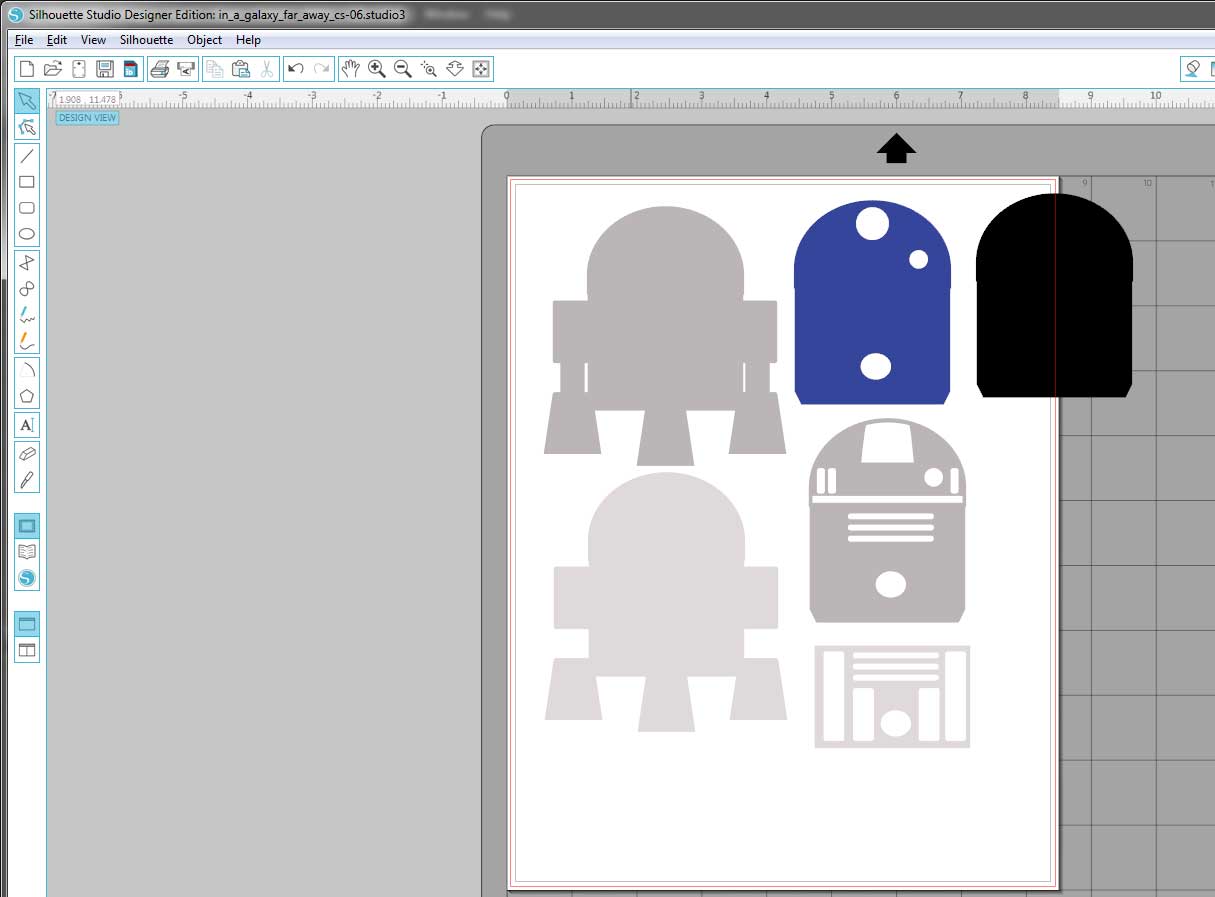Viewport: 1215px width, 897px height.
Task: Toggle the Library view button
Action: click(27, 552)
